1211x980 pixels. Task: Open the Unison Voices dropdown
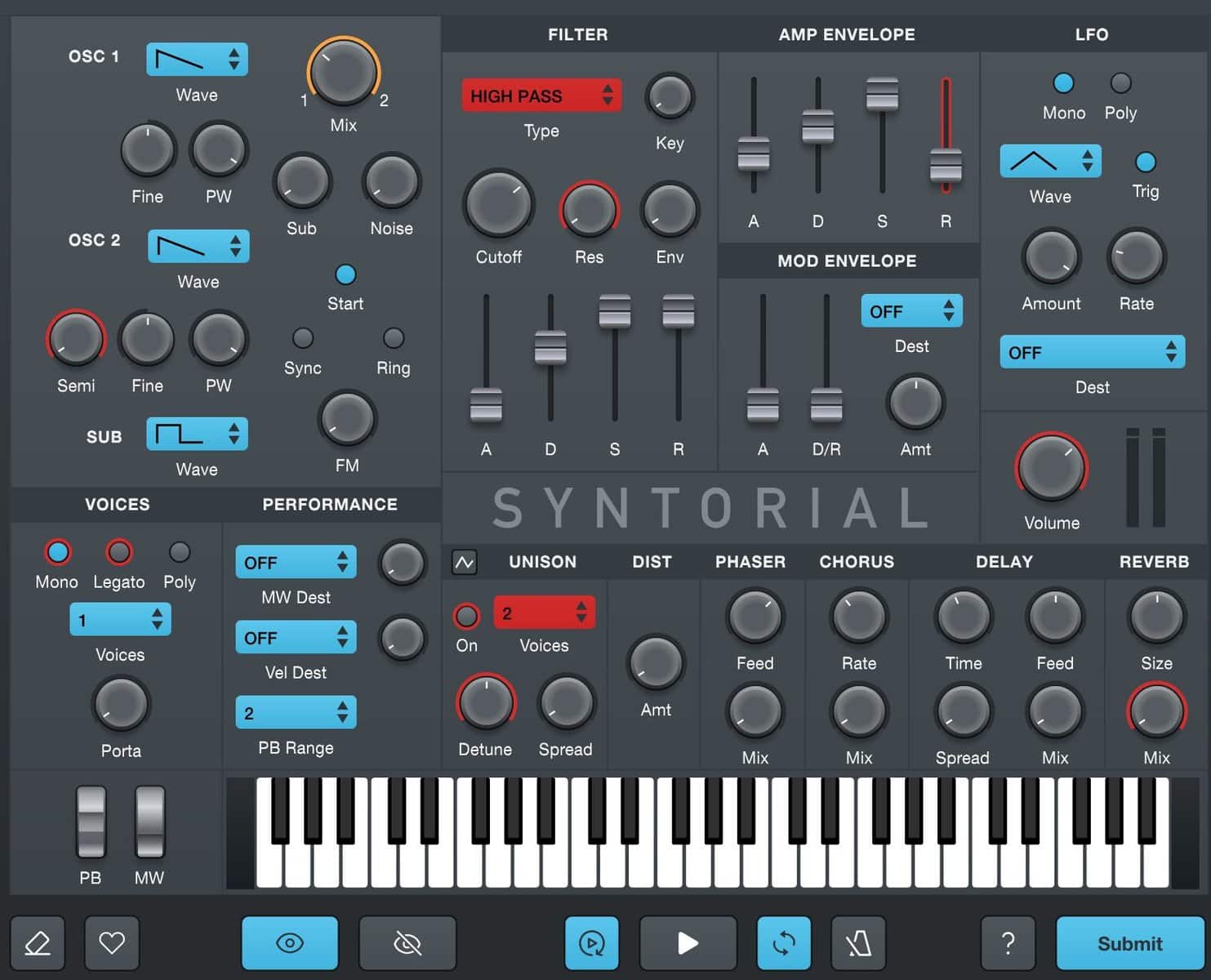tap(544, 612)
